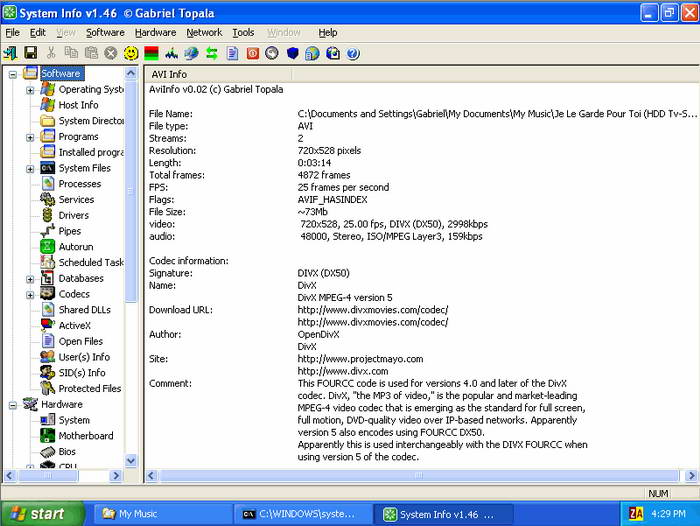Click the tree panel scroll-up arrow
700x526 pixels.
tap(131, 73)
